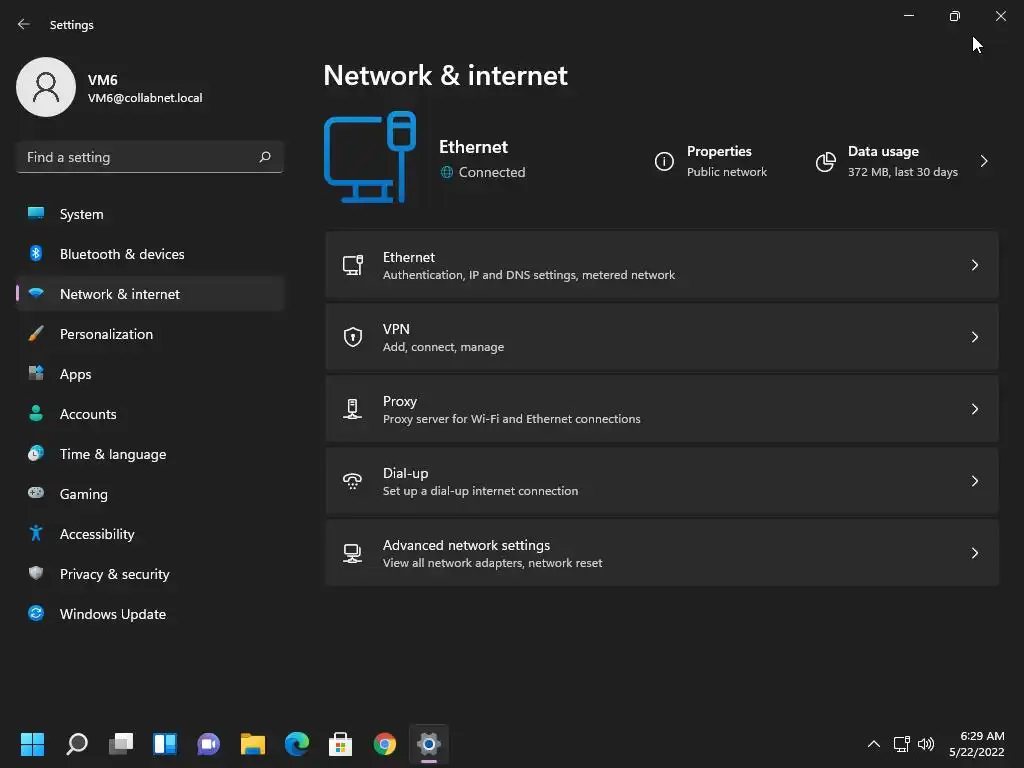Click the Back arrow in Settings
1024x768 pixels.
(24, 25)
